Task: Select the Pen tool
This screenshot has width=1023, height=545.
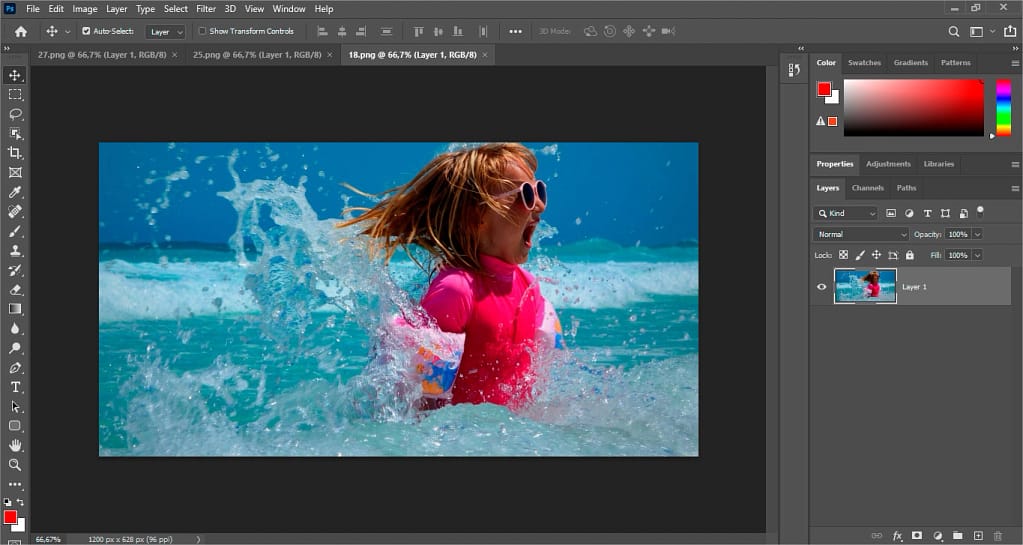Action: click(x=15, y=367)
